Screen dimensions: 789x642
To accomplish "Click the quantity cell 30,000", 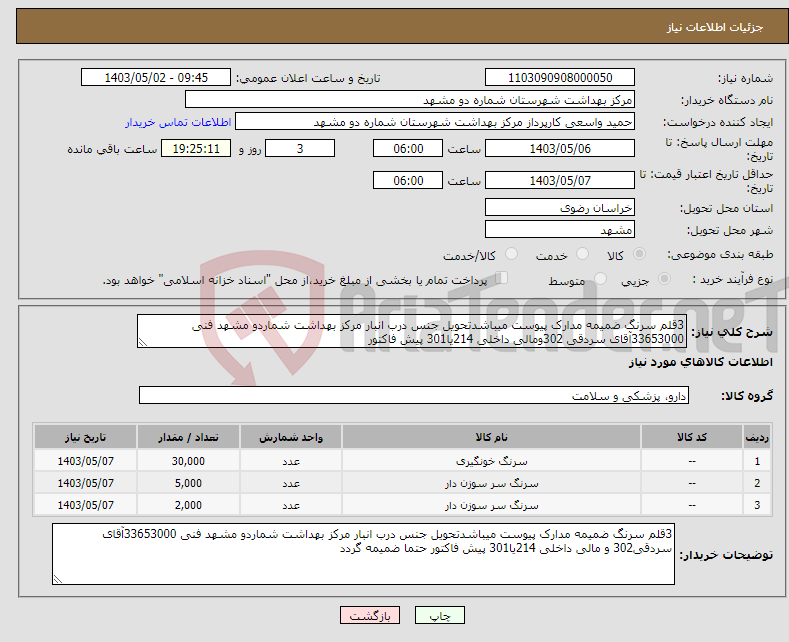I will coord(188,461).
